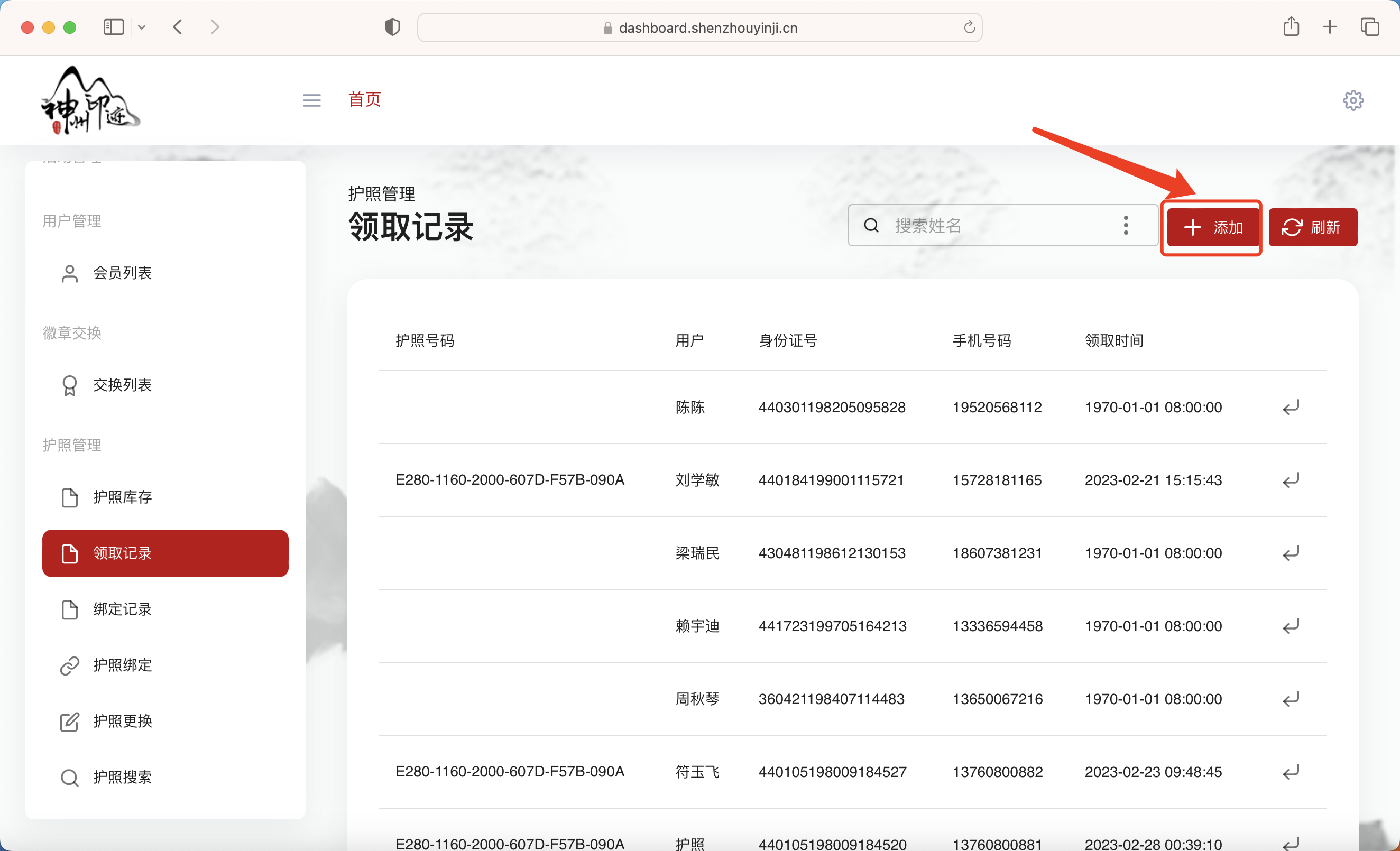Click the link icon for 护照绑定

pos(69,665)
